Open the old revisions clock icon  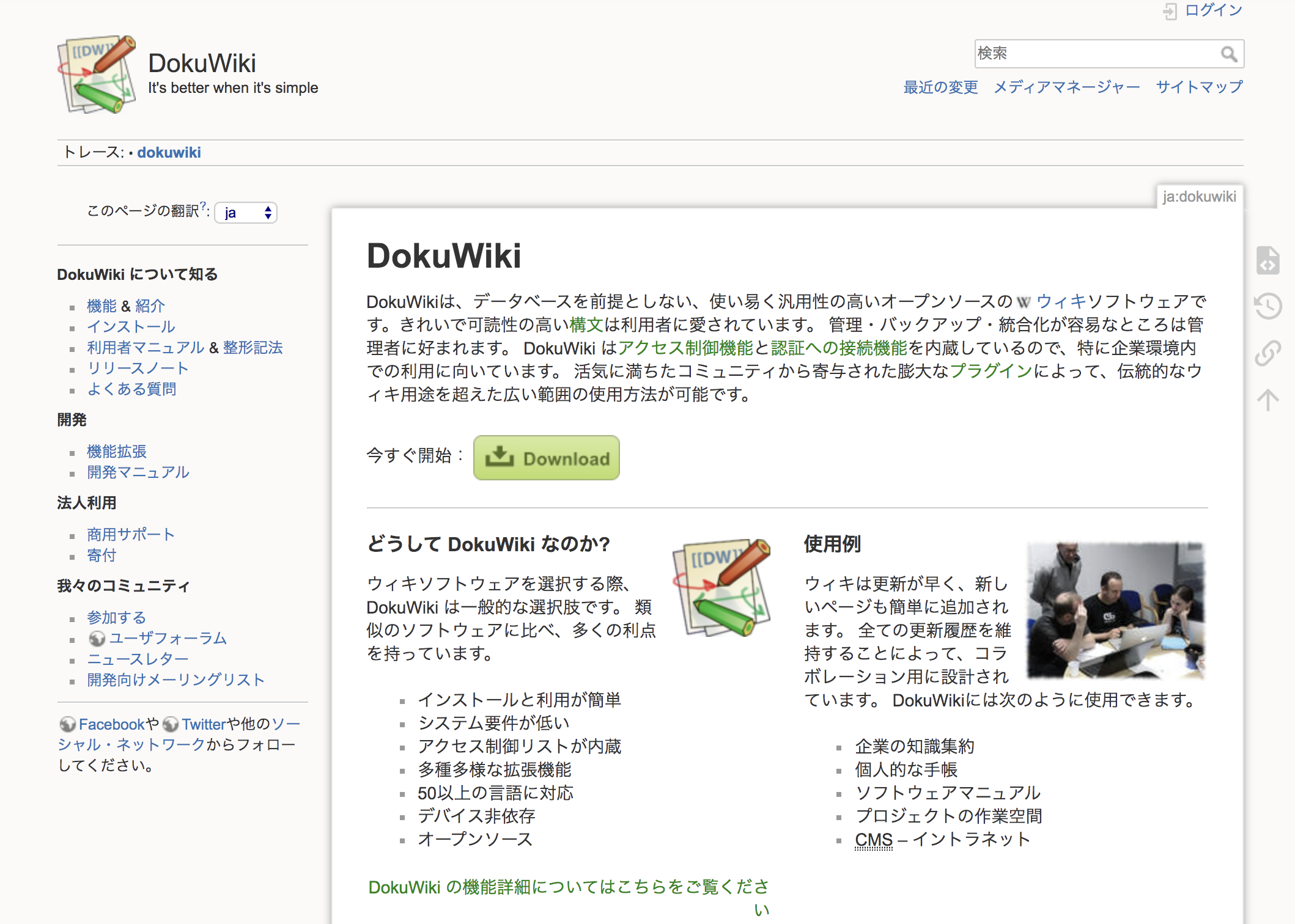(x=1268, y=306)
